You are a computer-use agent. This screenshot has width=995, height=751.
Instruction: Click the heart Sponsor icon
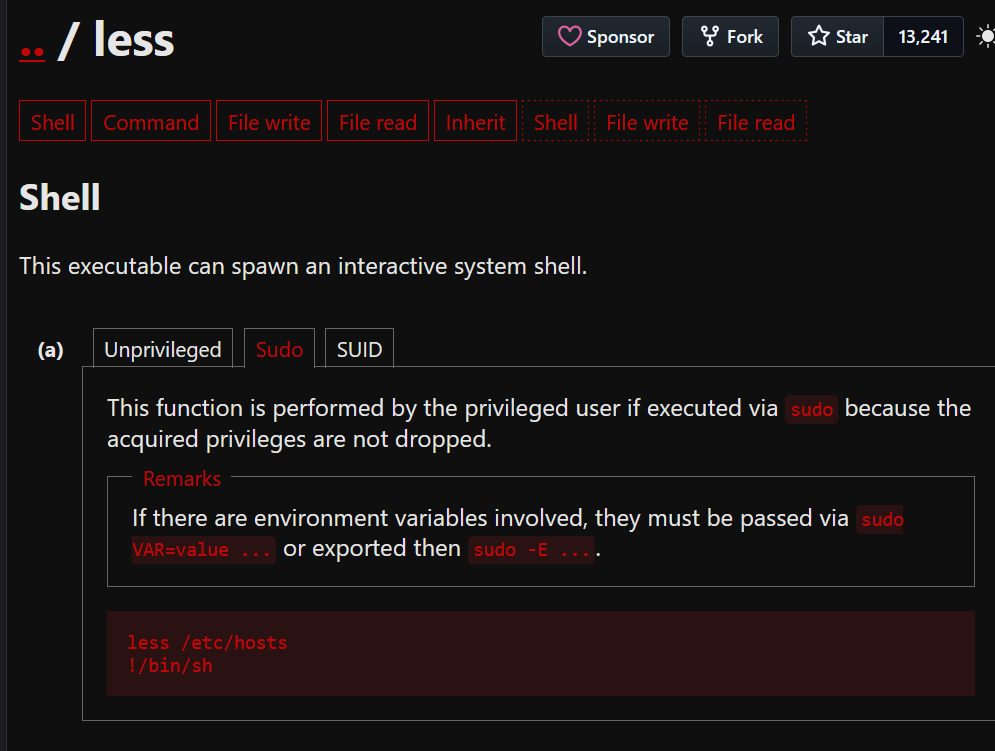[569, 36]
